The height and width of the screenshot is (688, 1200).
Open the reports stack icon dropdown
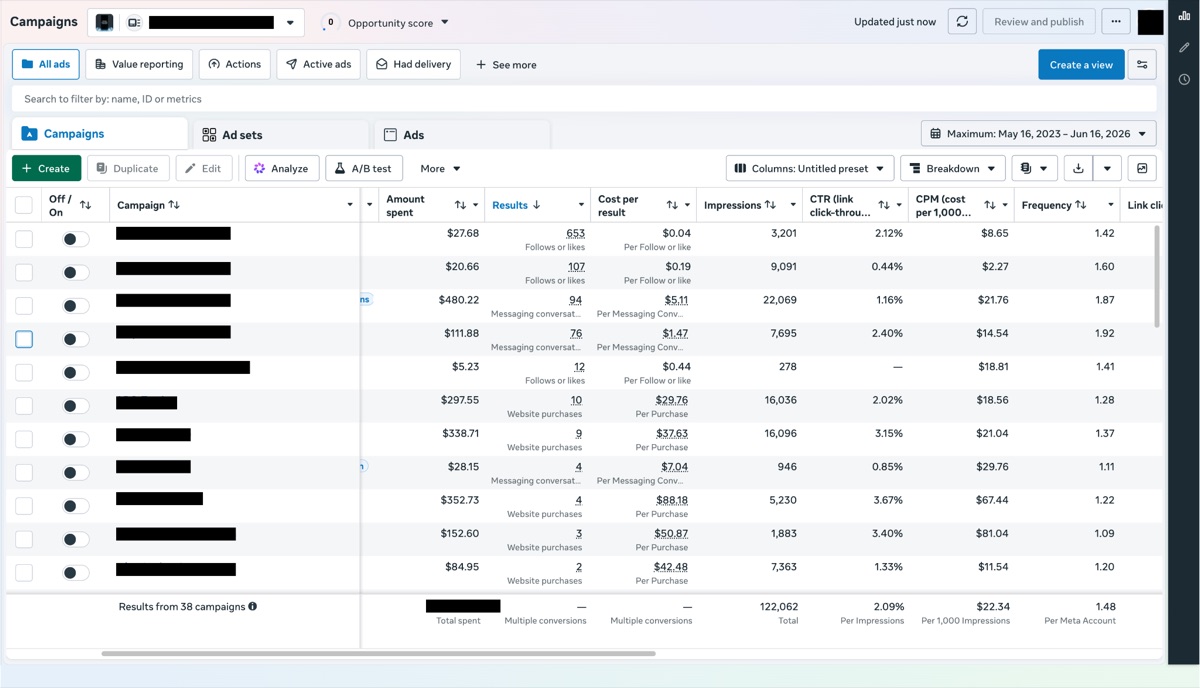1034,169
